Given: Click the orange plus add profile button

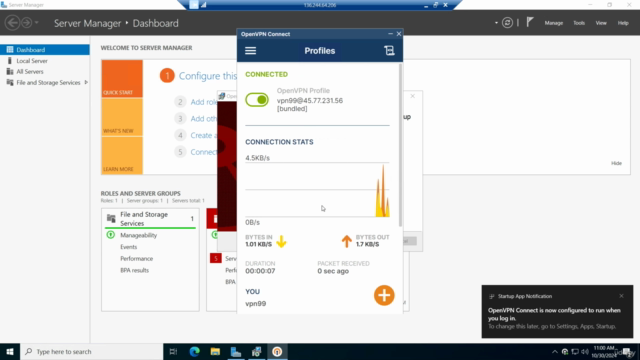Looking at the screenshot, I should click(384, 295).
